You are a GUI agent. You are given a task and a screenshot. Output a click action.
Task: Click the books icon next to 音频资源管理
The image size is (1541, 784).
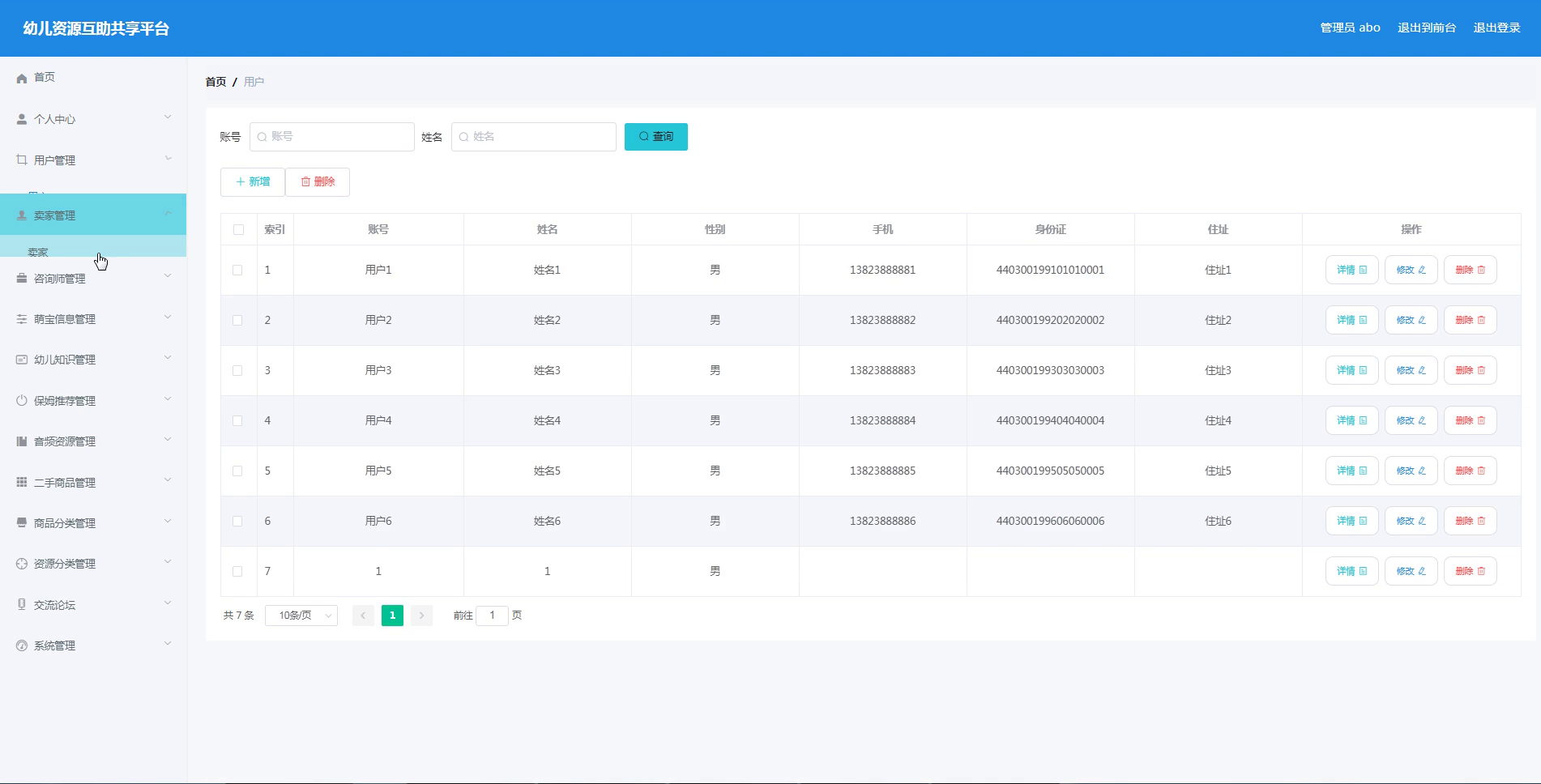22,441
